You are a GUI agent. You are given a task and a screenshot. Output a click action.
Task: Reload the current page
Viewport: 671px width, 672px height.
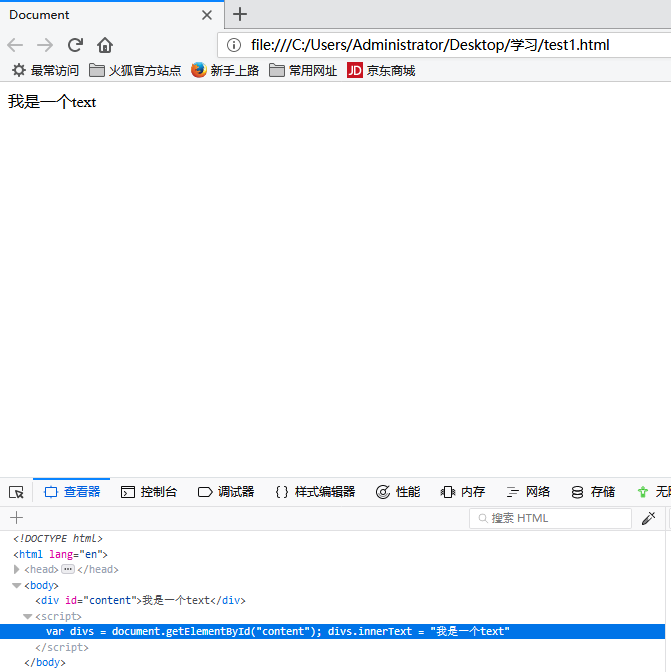(75, 45)
